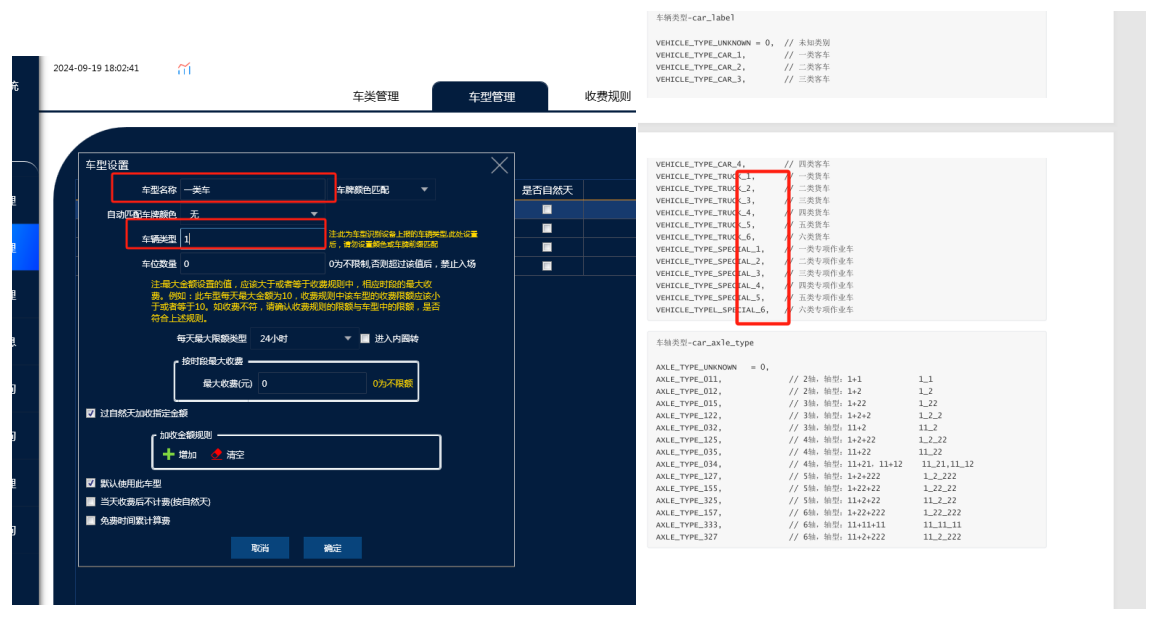This screenshot has height=629, width=1157.
Task: Click the 是否自然天 column header
Action: pyautogui.click(x=548, y=190)
